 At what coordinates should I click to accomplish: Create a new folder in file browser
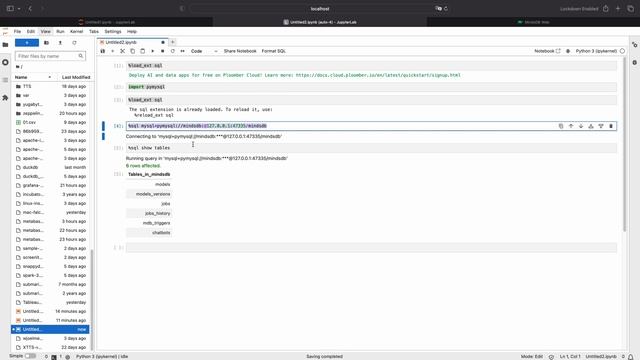[x=47, y=43]
